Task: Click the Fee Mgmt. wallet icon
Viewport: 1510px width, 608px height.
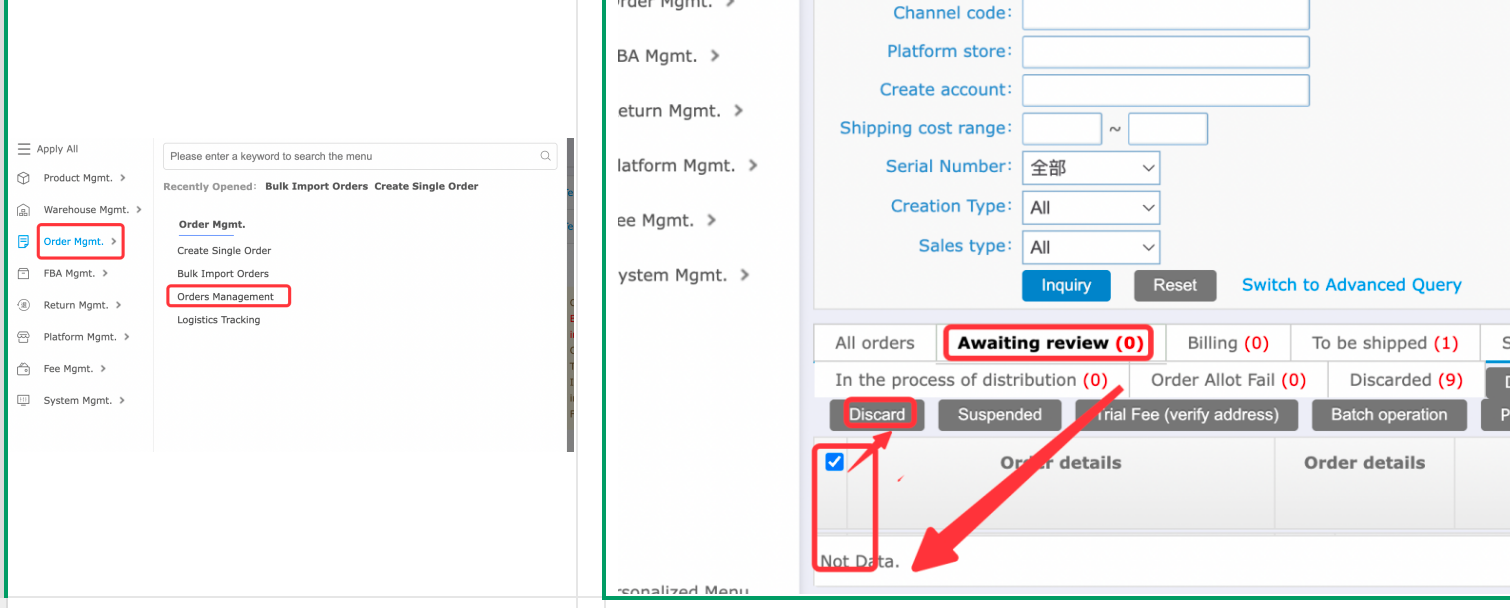Action: 24,369
